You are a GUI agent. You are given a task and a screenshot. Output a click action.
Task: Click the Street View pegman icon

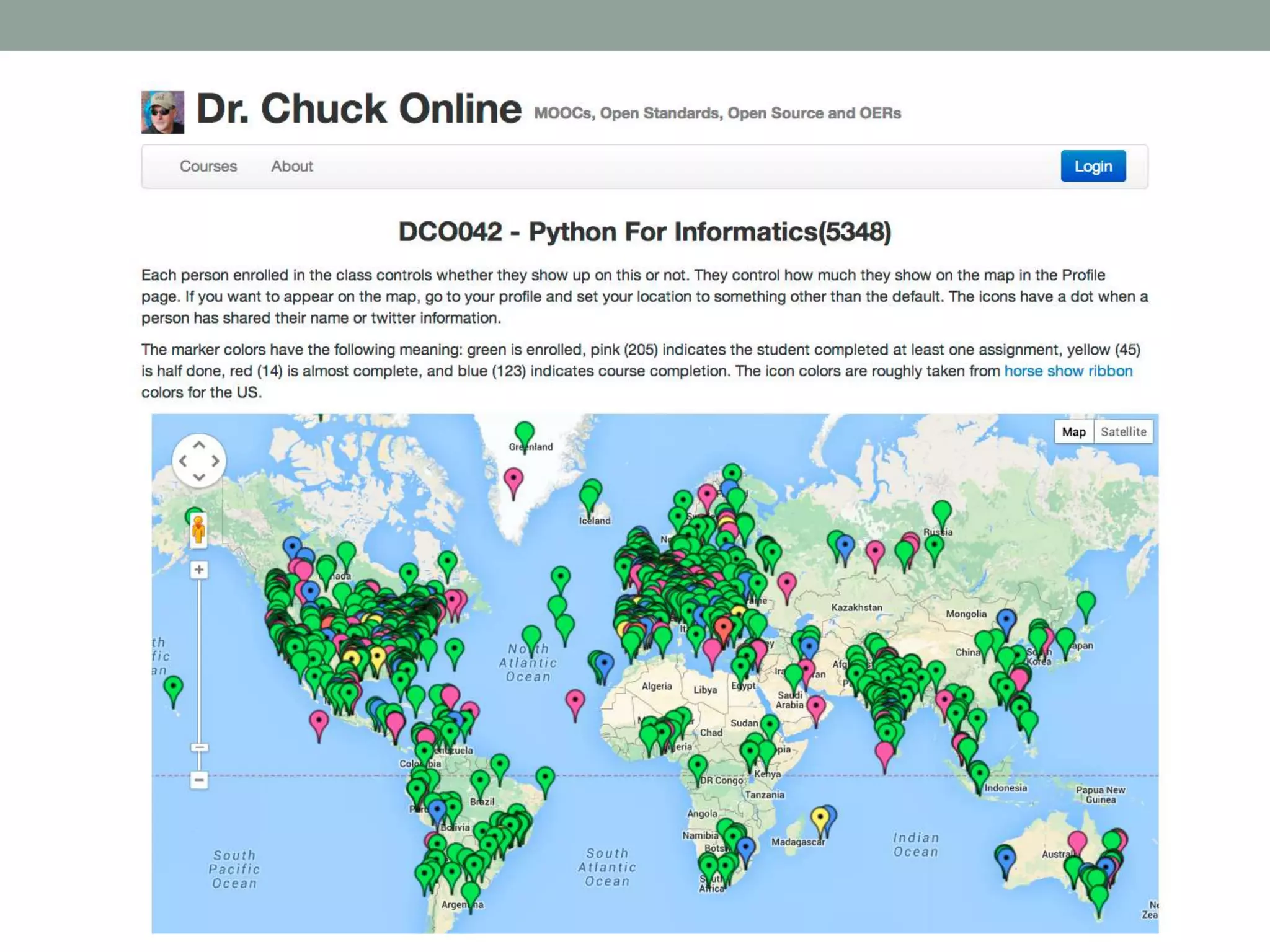pyautogui.click(x=198, y=530)
